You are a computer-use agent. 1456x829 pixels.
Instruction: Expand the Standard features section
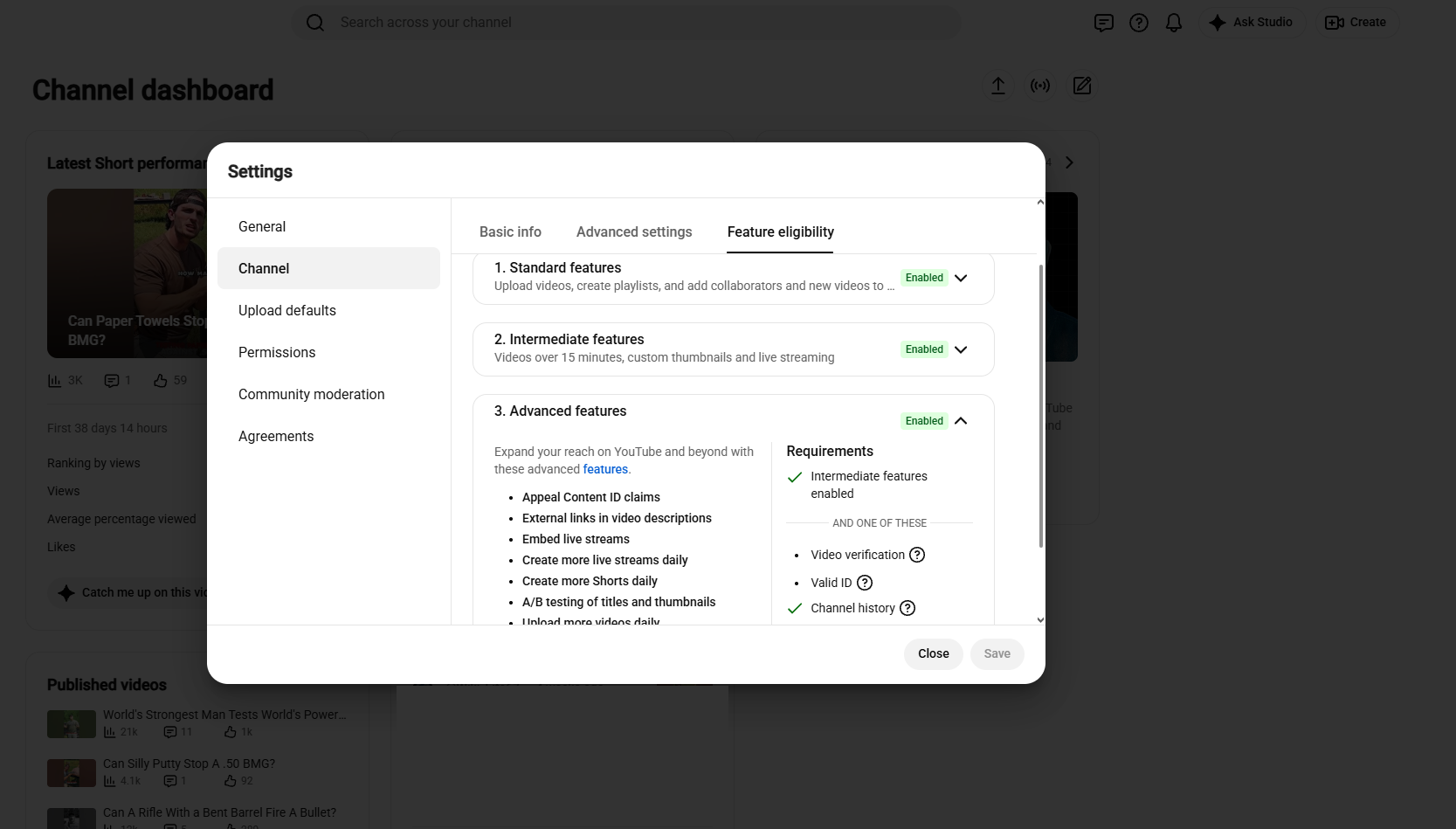pos(961,278)
